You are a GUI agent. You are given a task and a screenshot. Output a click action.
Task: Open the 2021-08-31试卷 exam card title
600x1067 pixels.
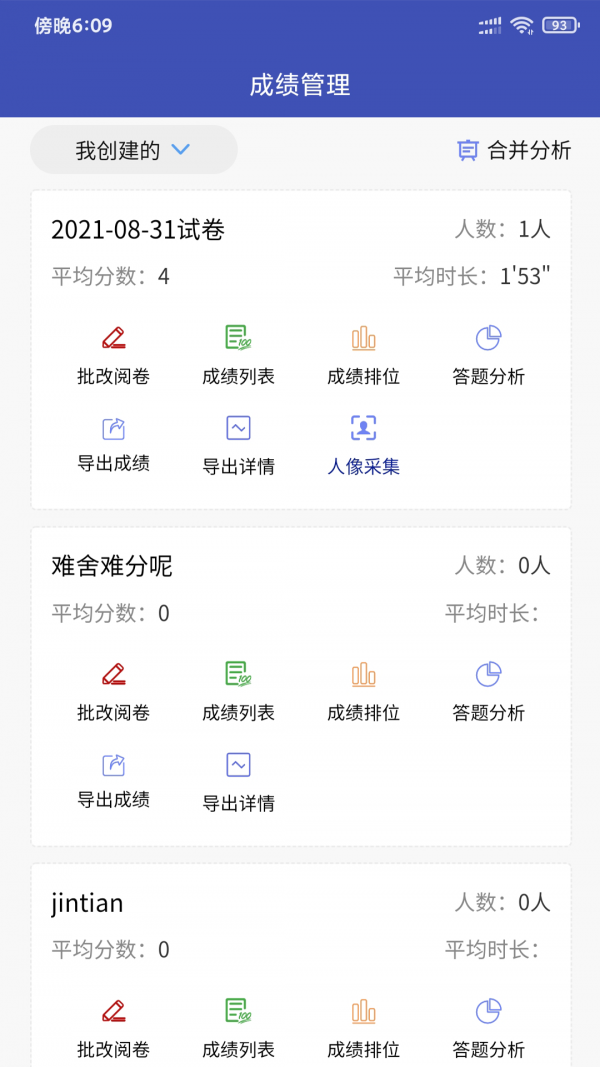point(139,229)
